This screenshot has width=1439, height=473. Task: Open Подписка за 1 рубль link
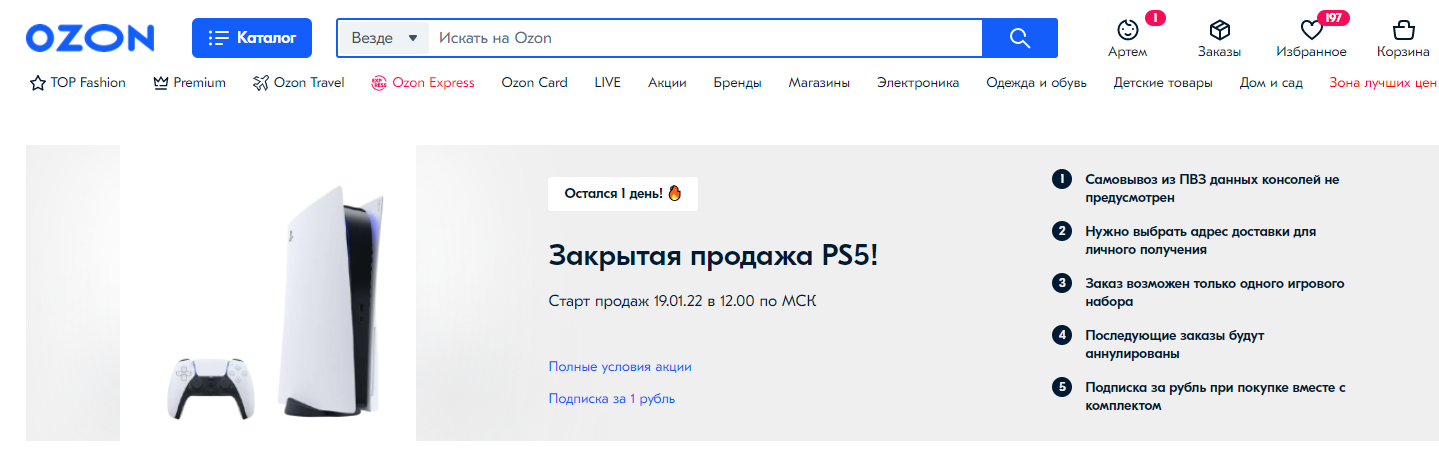(612, 399)
